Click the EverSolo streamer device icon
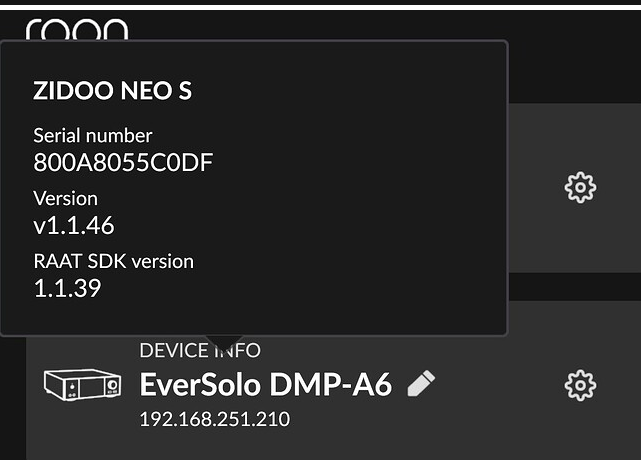The width and height of the screenshot is (641, 460). coord(82,384)
